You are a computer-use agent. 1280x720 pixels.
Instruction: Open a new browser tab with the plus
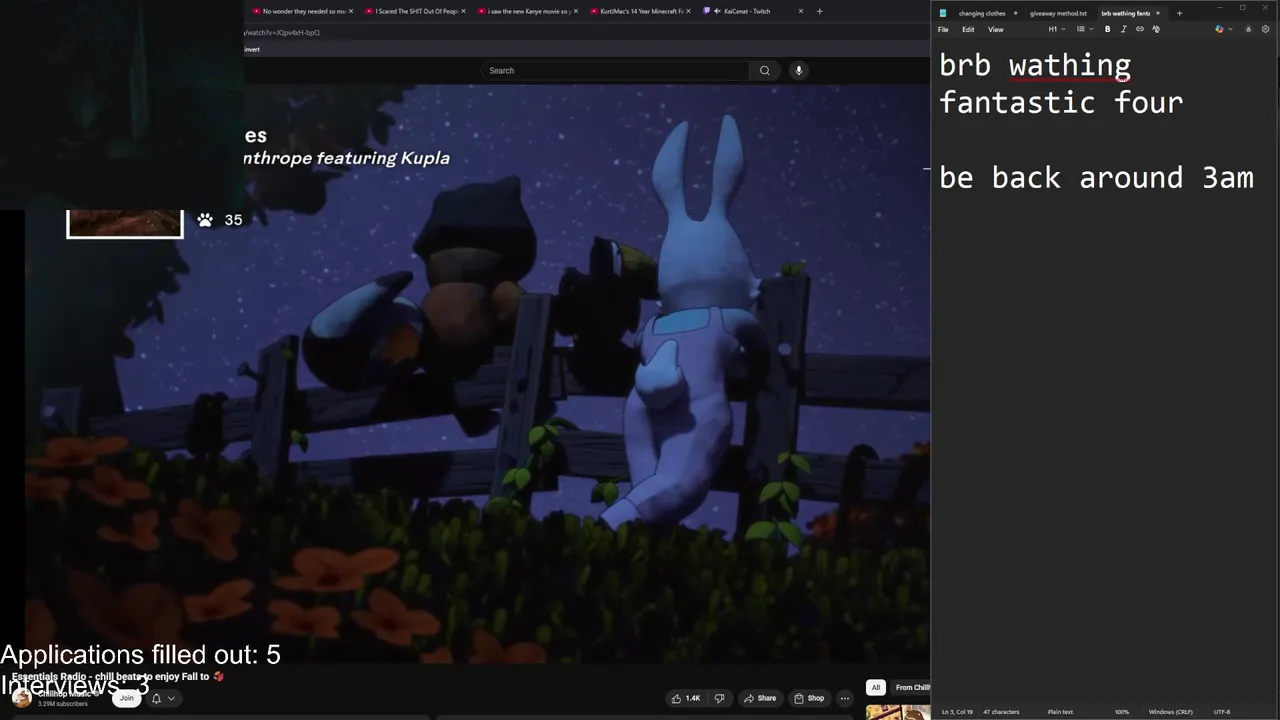click(x=819, y=11)
